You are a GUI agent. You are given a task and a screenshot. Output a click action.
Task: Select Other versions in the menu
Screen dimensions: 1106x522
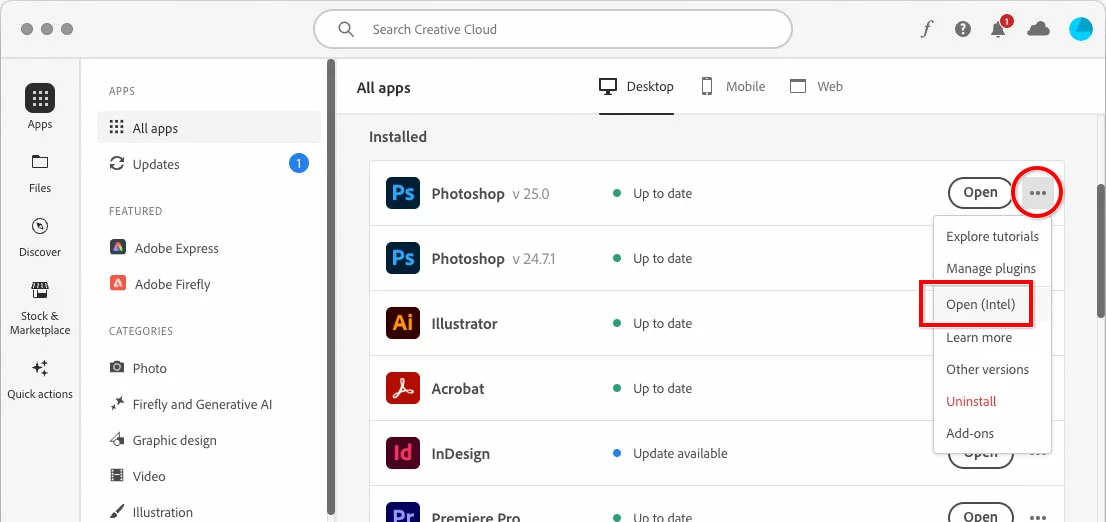992,369
